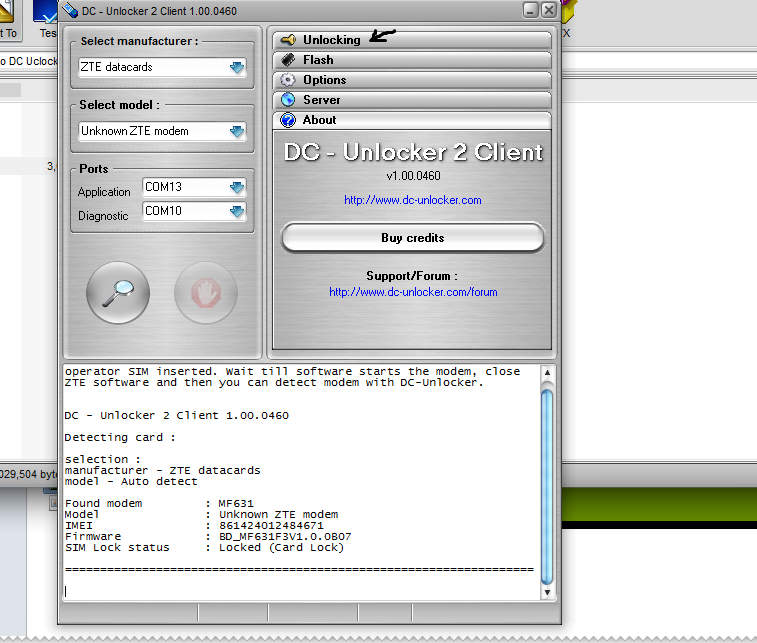Click 'model - Auto detect' log line
The height and width of the screenshot is (643, 757).
coord(131,482)
